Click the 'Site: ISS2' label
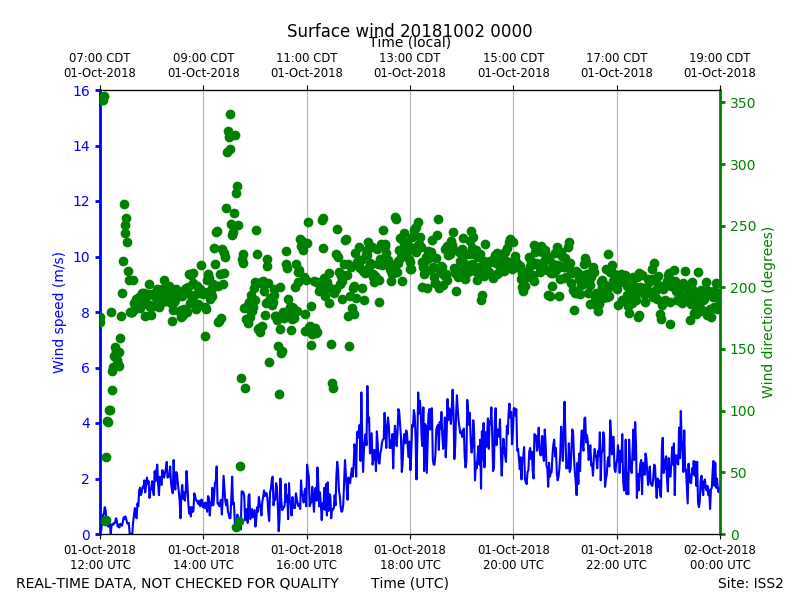Image resolution: width=800 pixels, height=600 pixels. pos(750,583)
